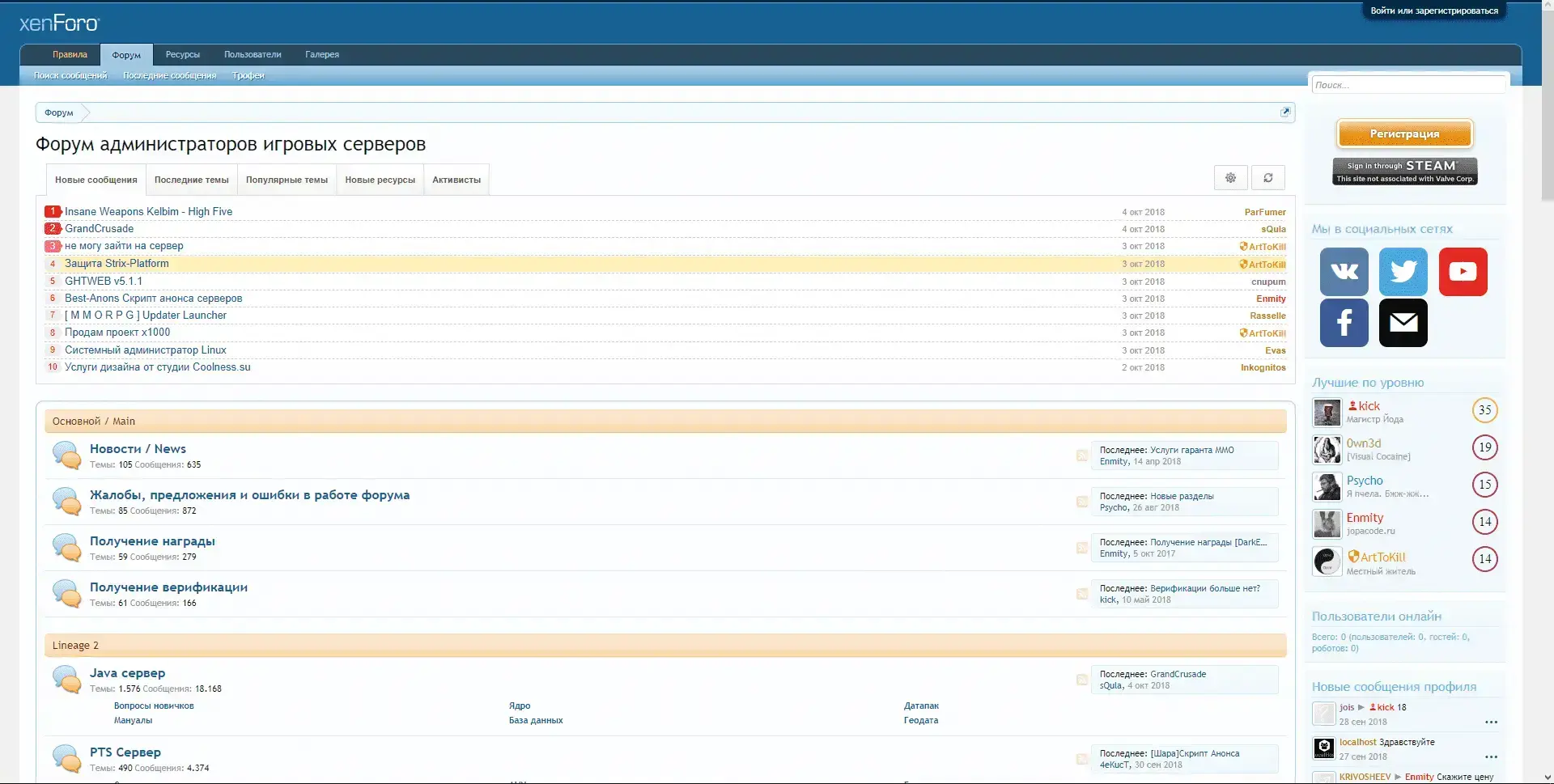The height and width of the screenshot is (784, 1554).
Task: Open Psycho's name in top levels
Action: click(1365, 481)
